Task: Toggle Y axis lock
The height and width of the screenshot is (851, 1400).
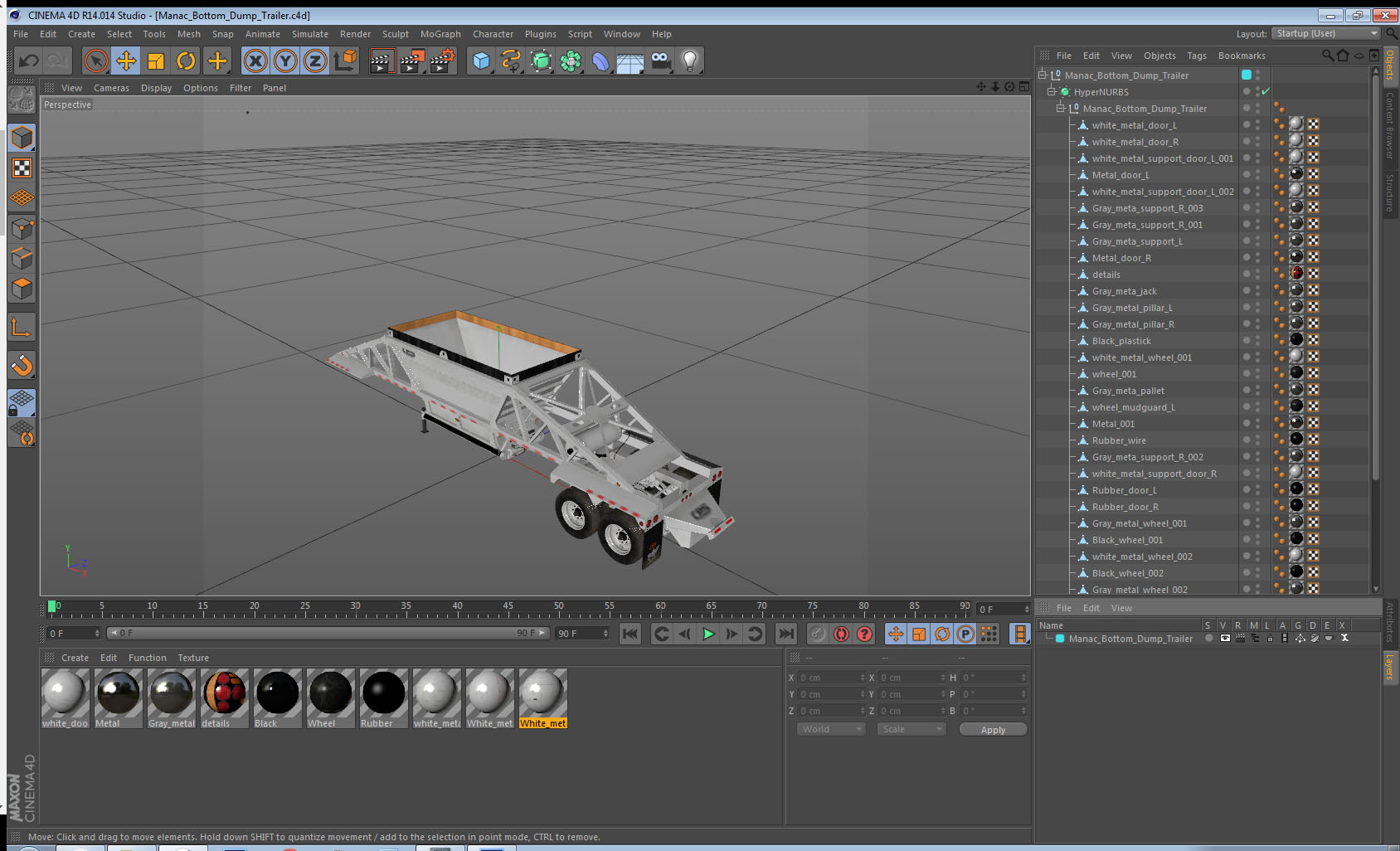Action: coord(285,61)
